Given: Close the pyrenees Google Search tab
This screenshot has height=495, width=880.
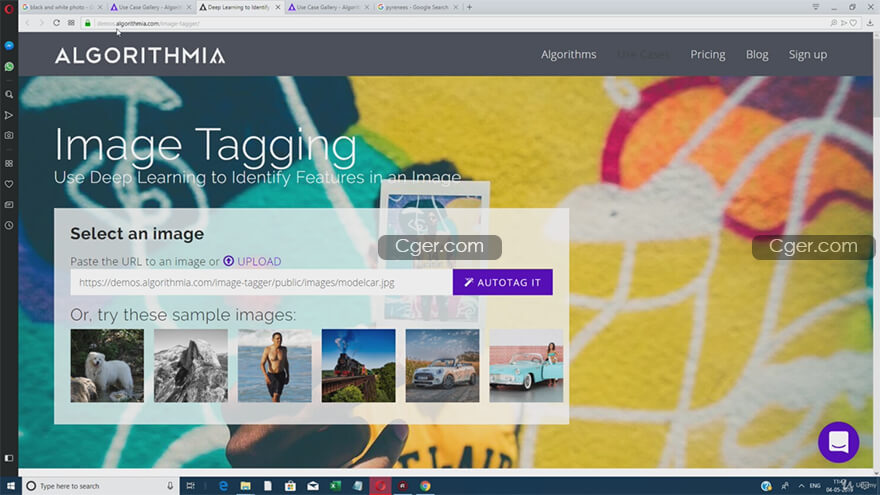Looking at the screenshot, I should [x=456, y=7].
